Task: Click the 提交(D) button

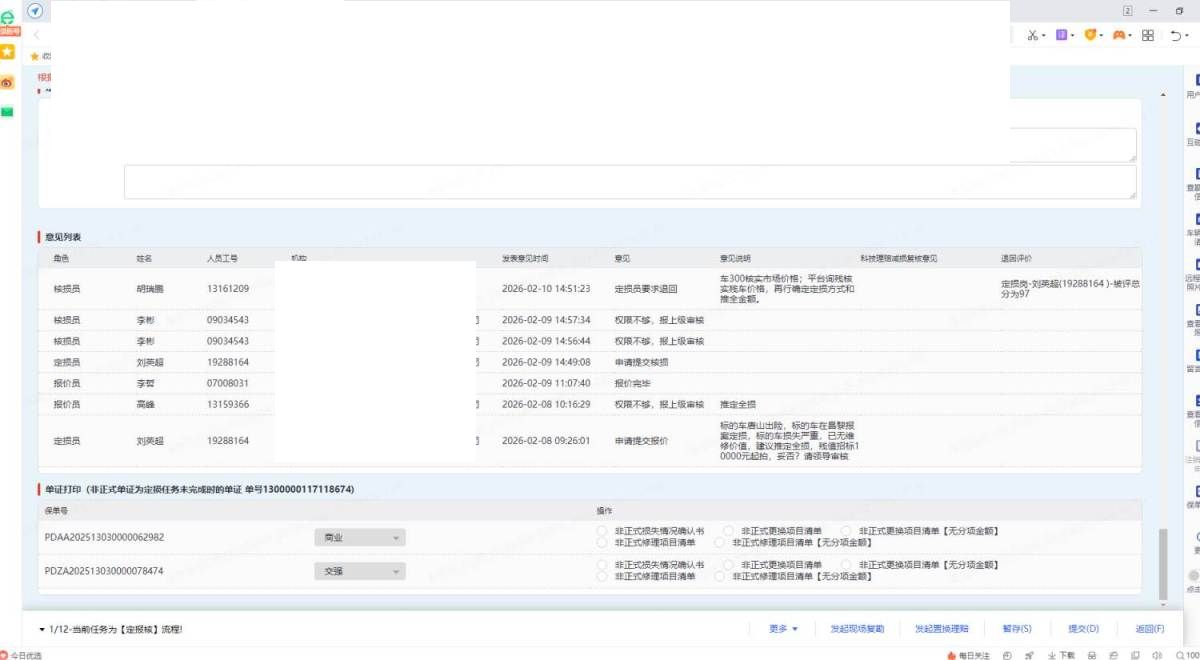Action: pyautogui.click(x=1083, y=629)
